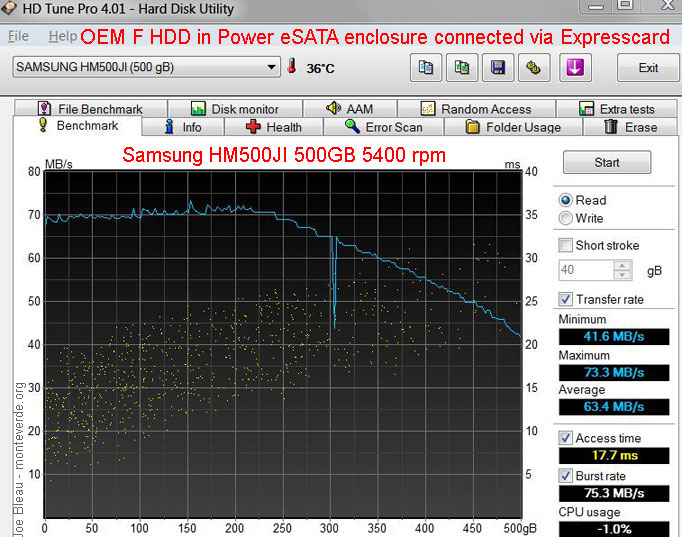
Task: Open the options gear icon
Action: (x=534, y=67)
